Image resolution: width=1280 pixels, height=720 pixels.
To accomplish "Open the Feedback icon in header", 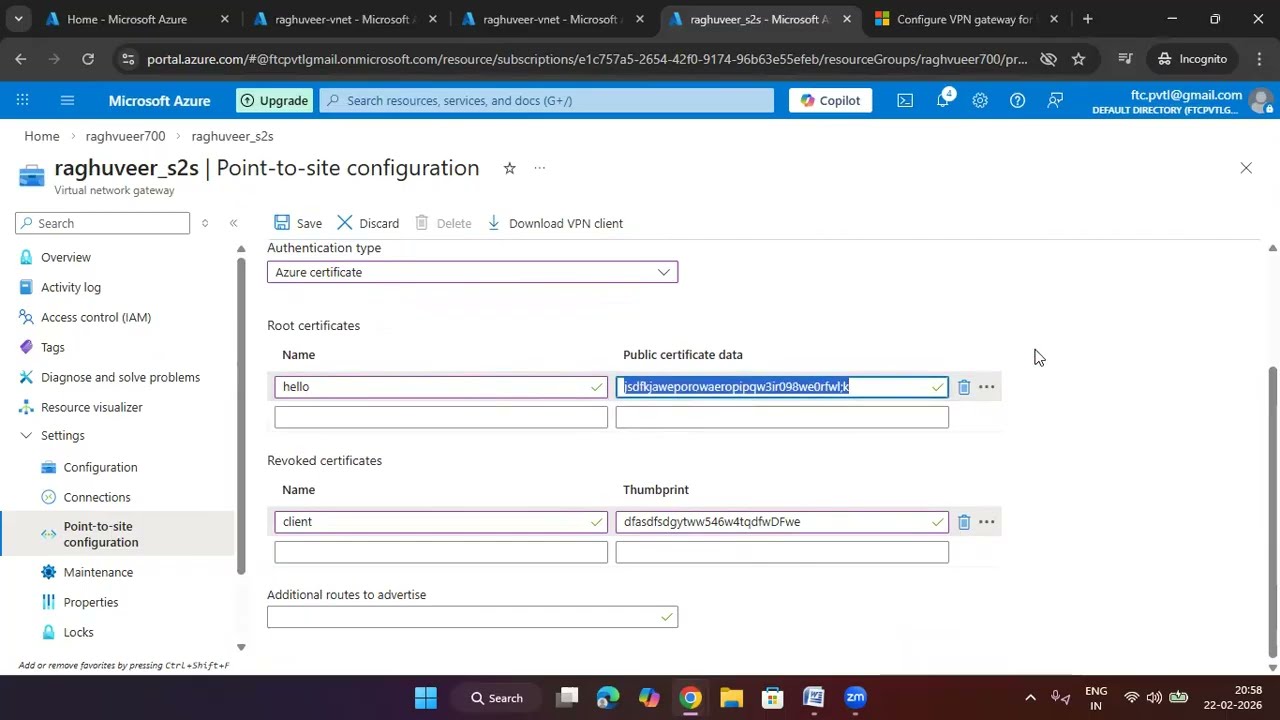I will point(1055,100).
